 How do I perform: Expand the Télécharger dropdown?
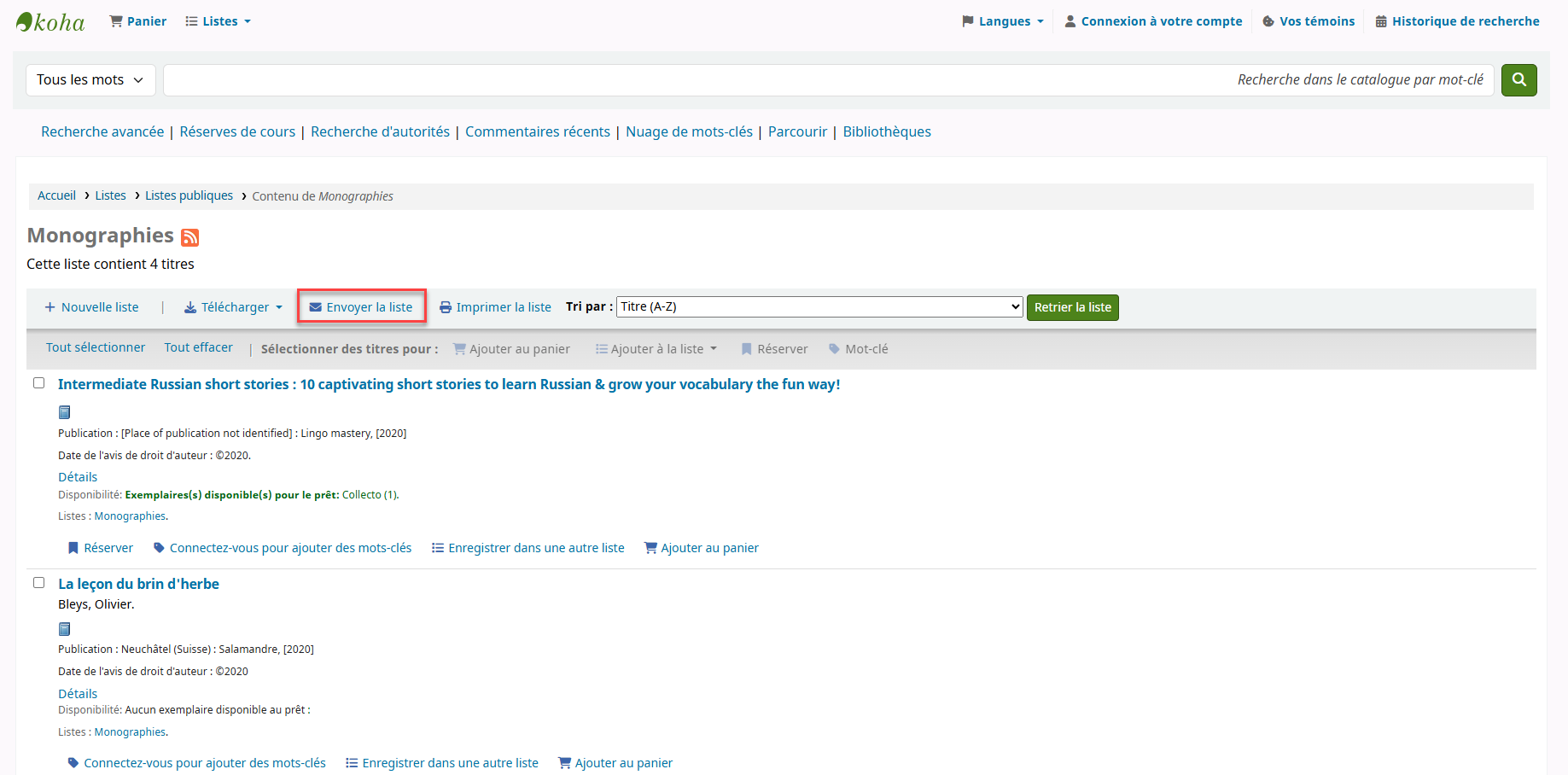click(x=233, y=307)
